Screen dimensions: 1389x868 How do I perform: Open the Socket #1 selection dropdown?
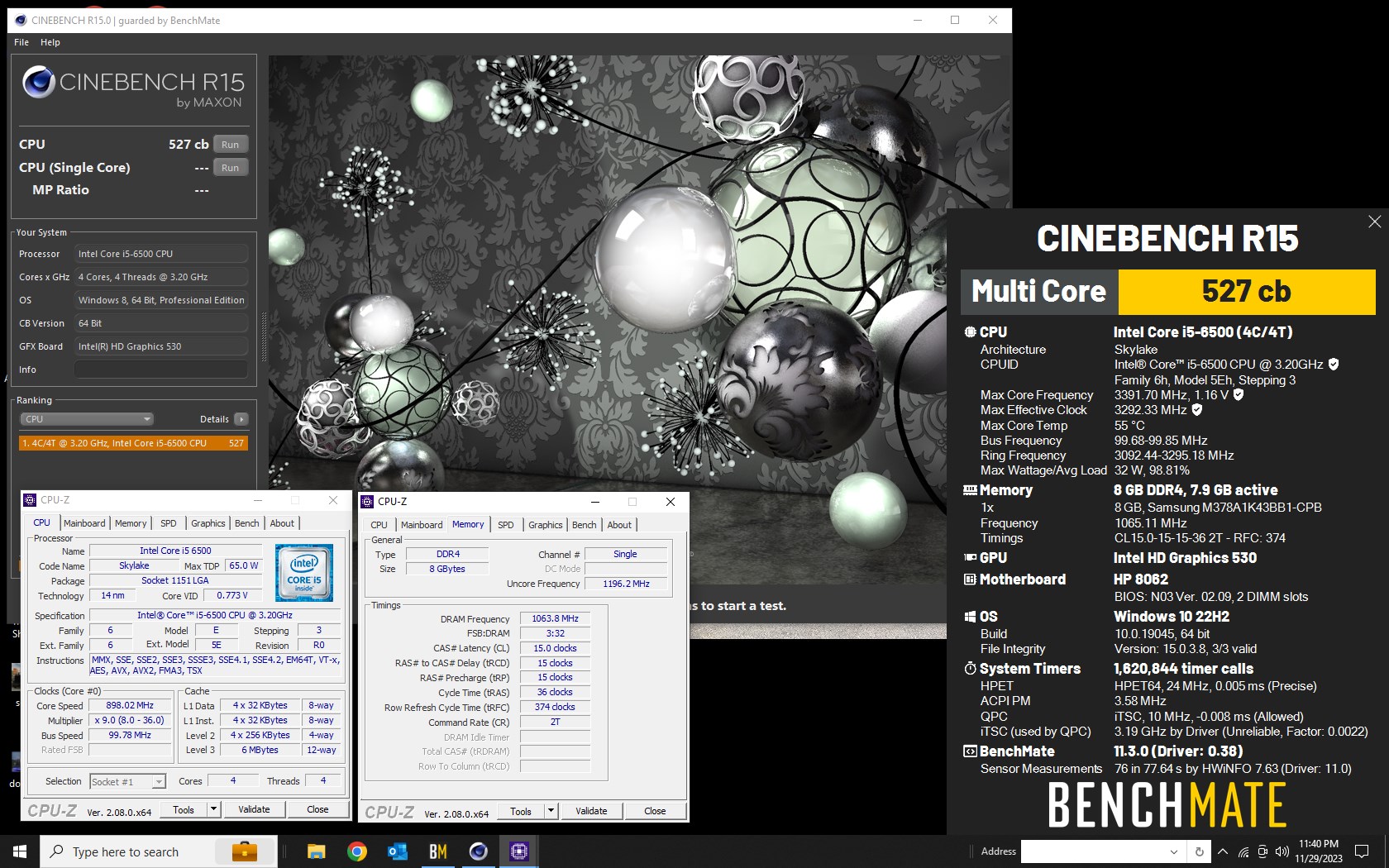128,781
